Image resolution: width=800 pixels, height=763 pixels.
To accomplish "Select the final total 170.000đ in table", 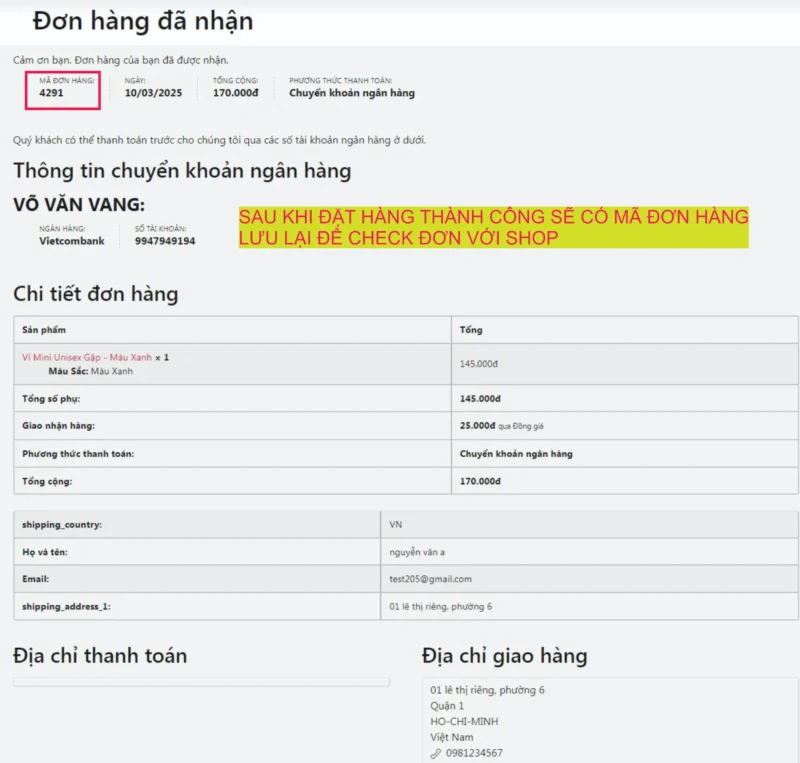I will coord(480,481).
